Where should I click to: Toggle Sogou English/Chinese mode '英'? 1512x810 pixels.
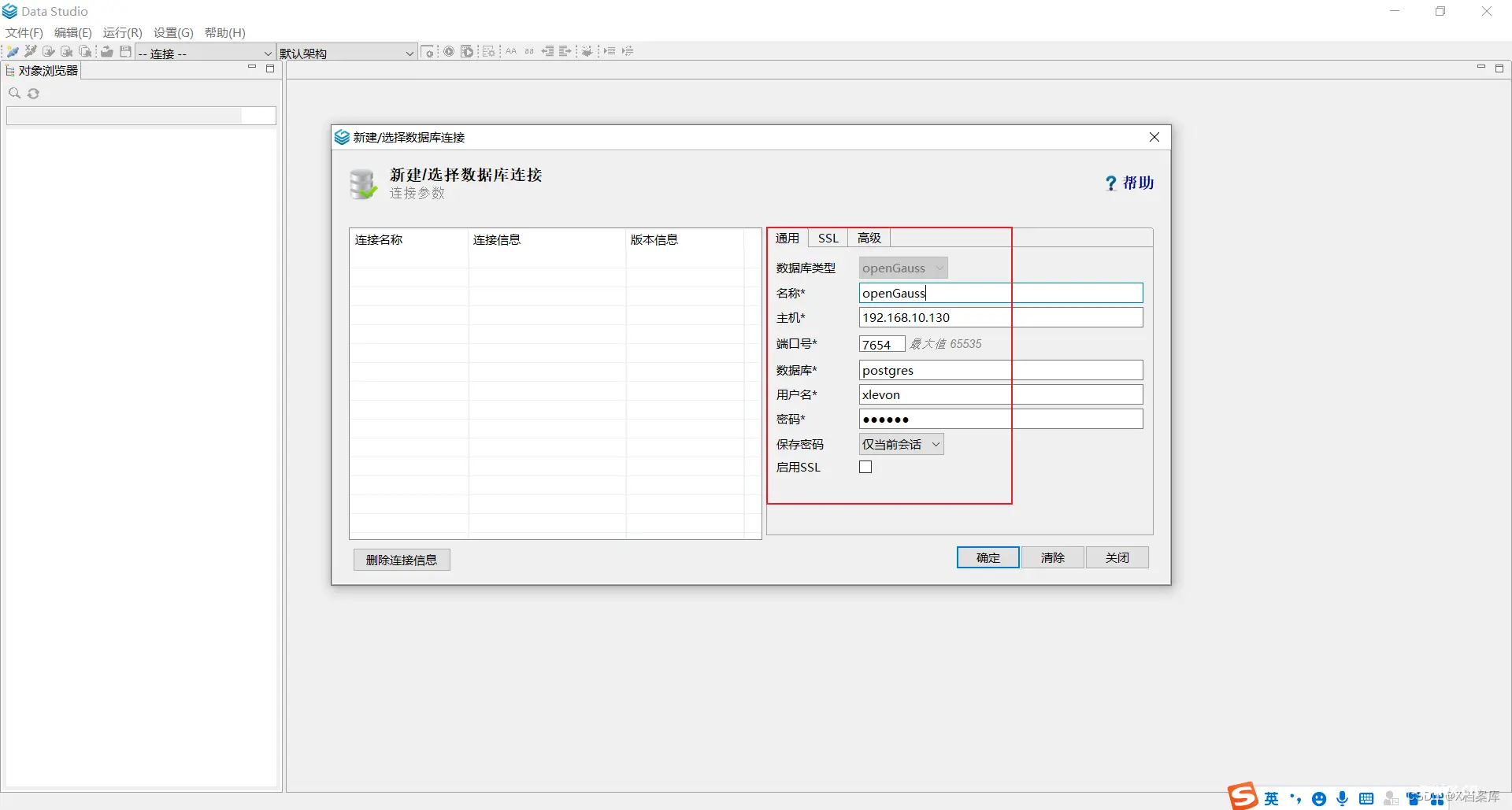coord(1272,799)
